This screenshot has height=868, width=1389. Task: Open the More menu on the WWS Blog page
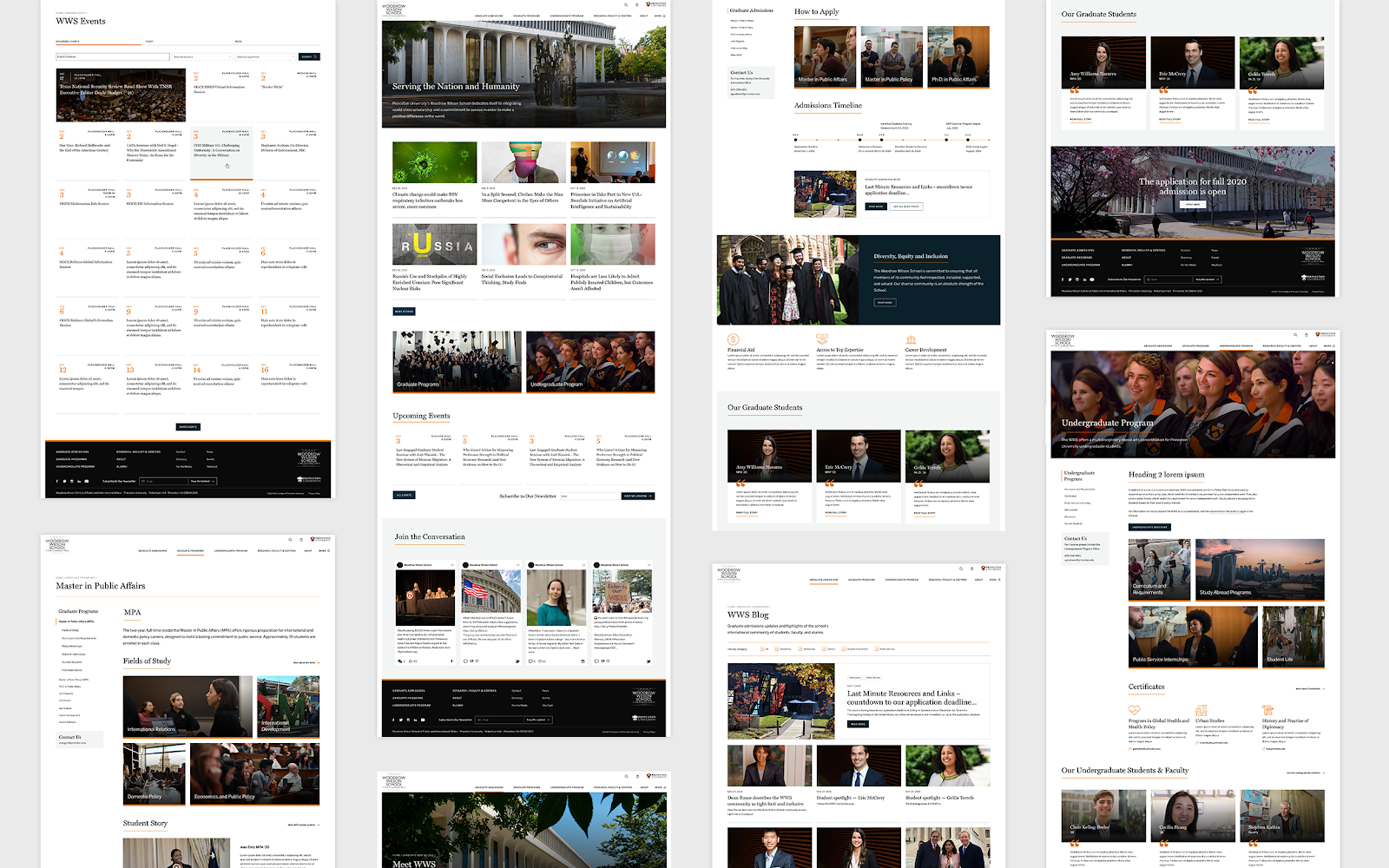click(995, 580)
